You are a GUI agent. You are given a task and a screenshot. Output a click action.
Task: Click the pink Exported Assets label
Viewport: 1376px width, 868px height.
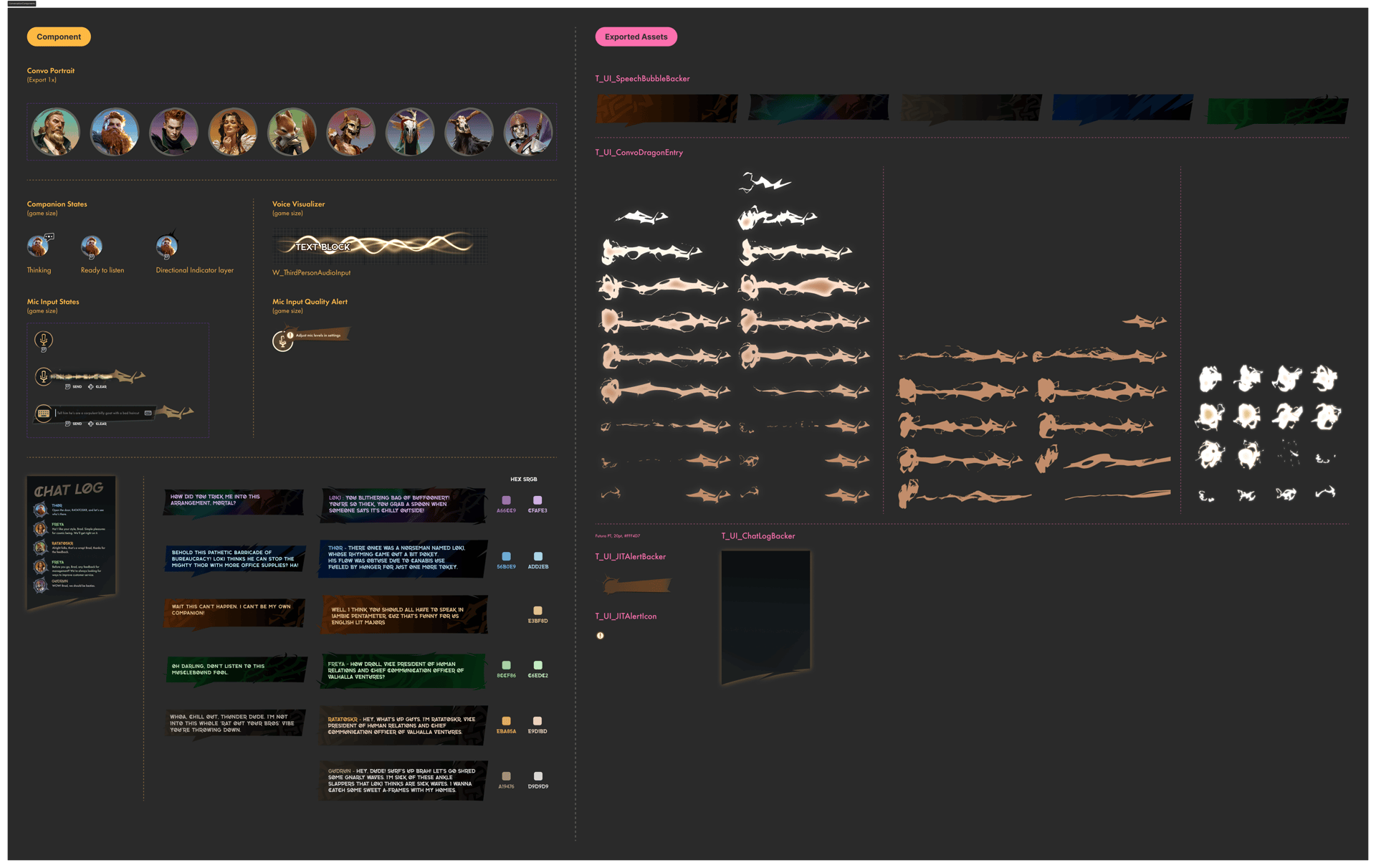pos(636,37)
